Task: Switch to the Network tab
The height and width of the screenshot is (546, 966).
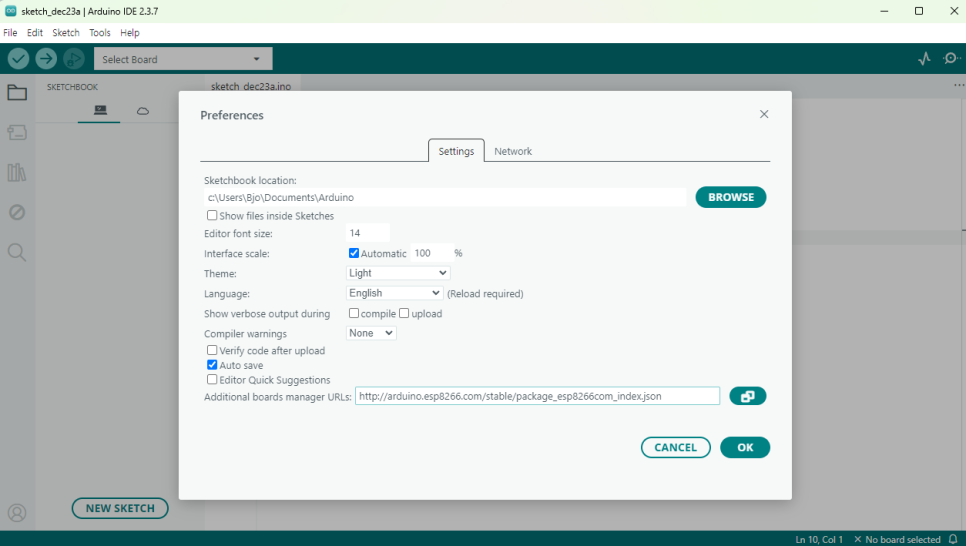Action: click(x=513, y=151)
